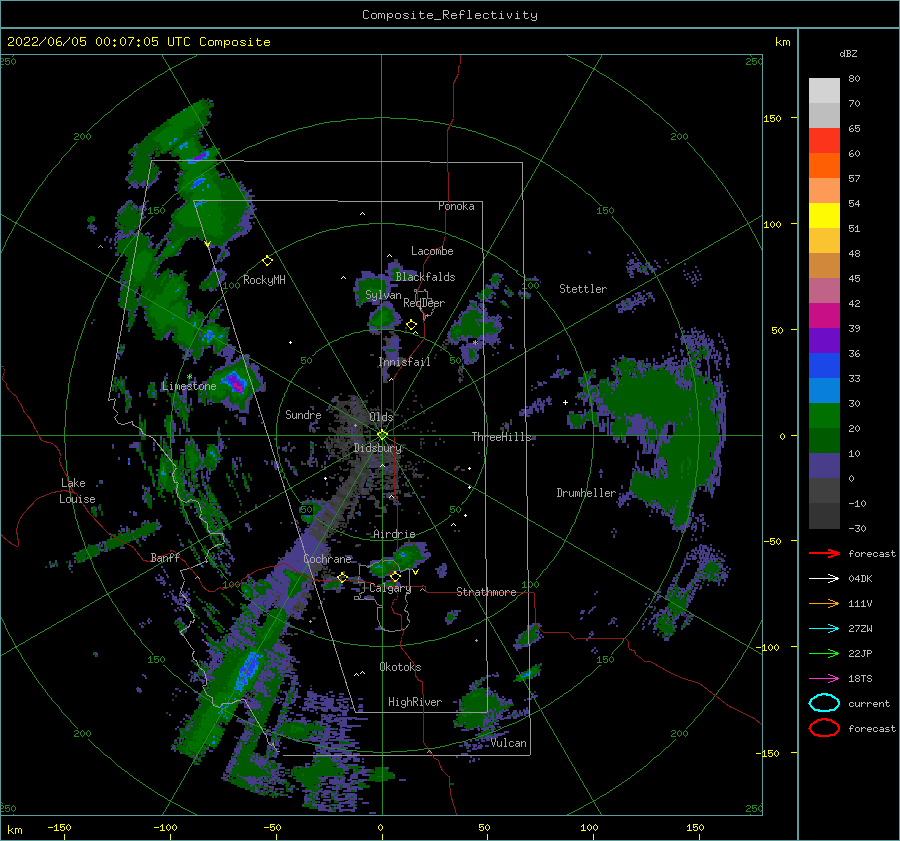The width and height of the screenshot is (900, 841).
Task: Select the orange 111V arrow symbol
Action: coord(824,603)
